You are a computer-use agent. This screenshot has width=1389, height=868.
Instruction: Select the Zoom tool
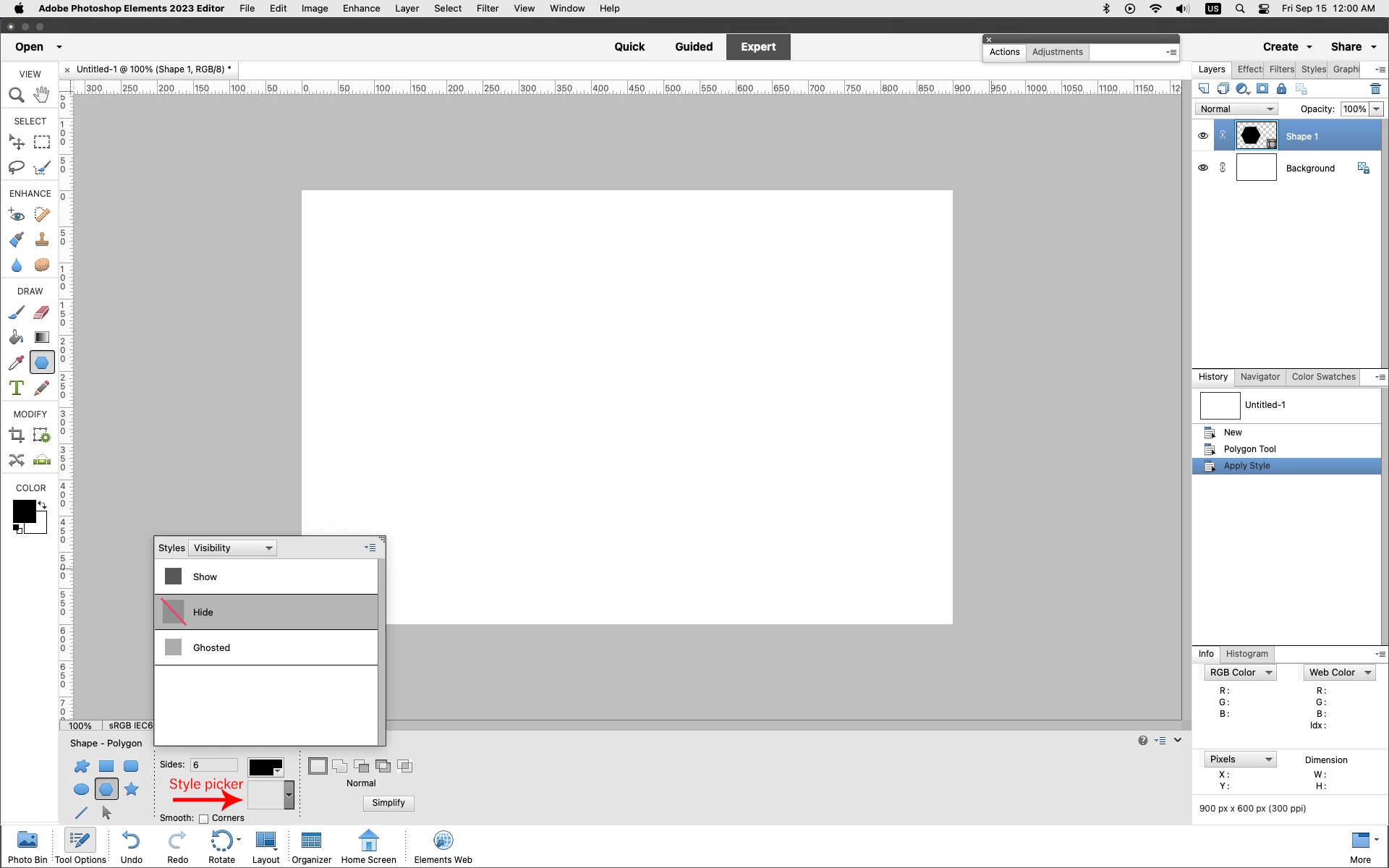click(16, 95)
